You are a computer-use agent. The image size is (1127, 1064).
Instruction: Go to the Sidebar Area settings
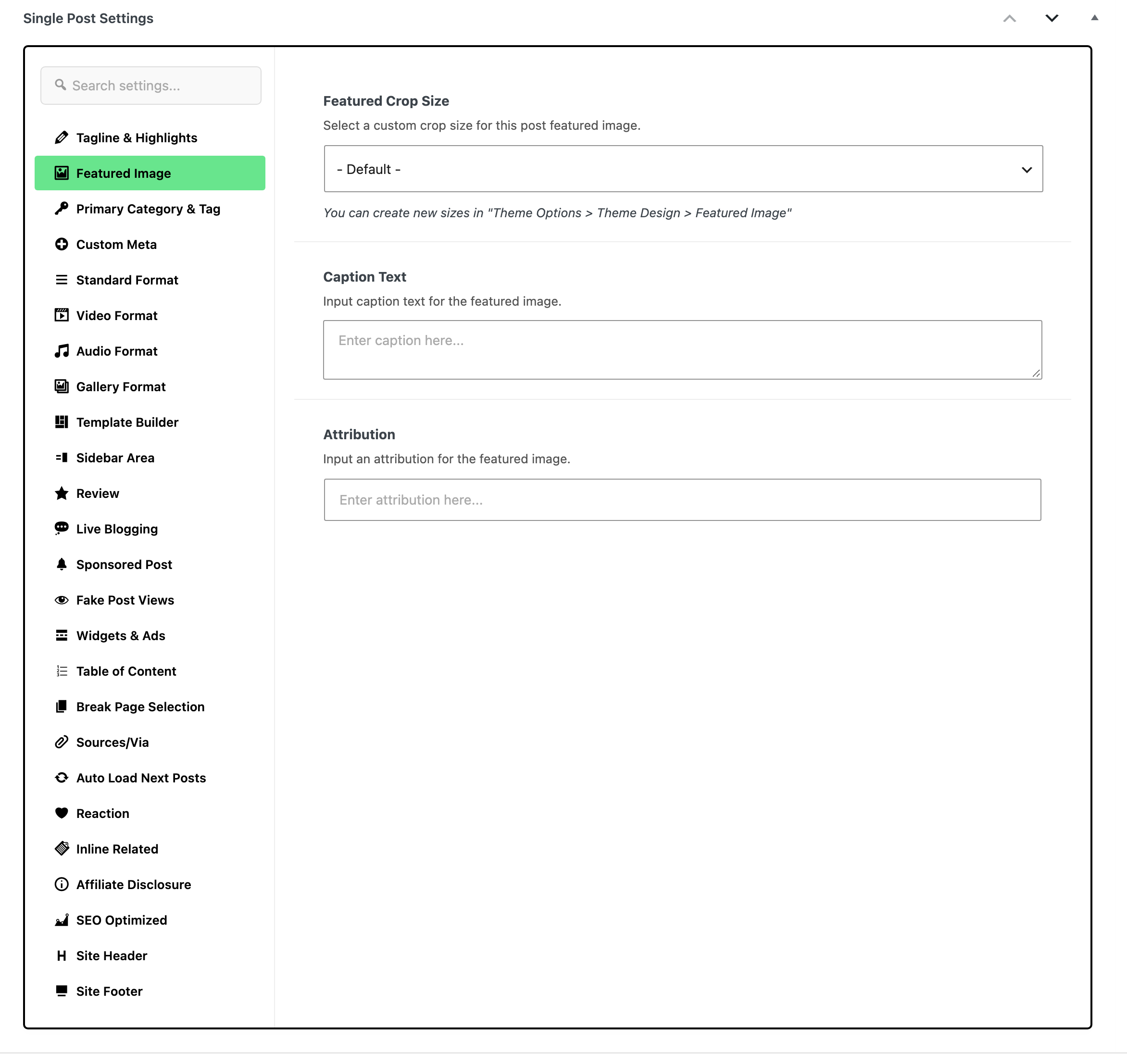click(x=150, y=458)
